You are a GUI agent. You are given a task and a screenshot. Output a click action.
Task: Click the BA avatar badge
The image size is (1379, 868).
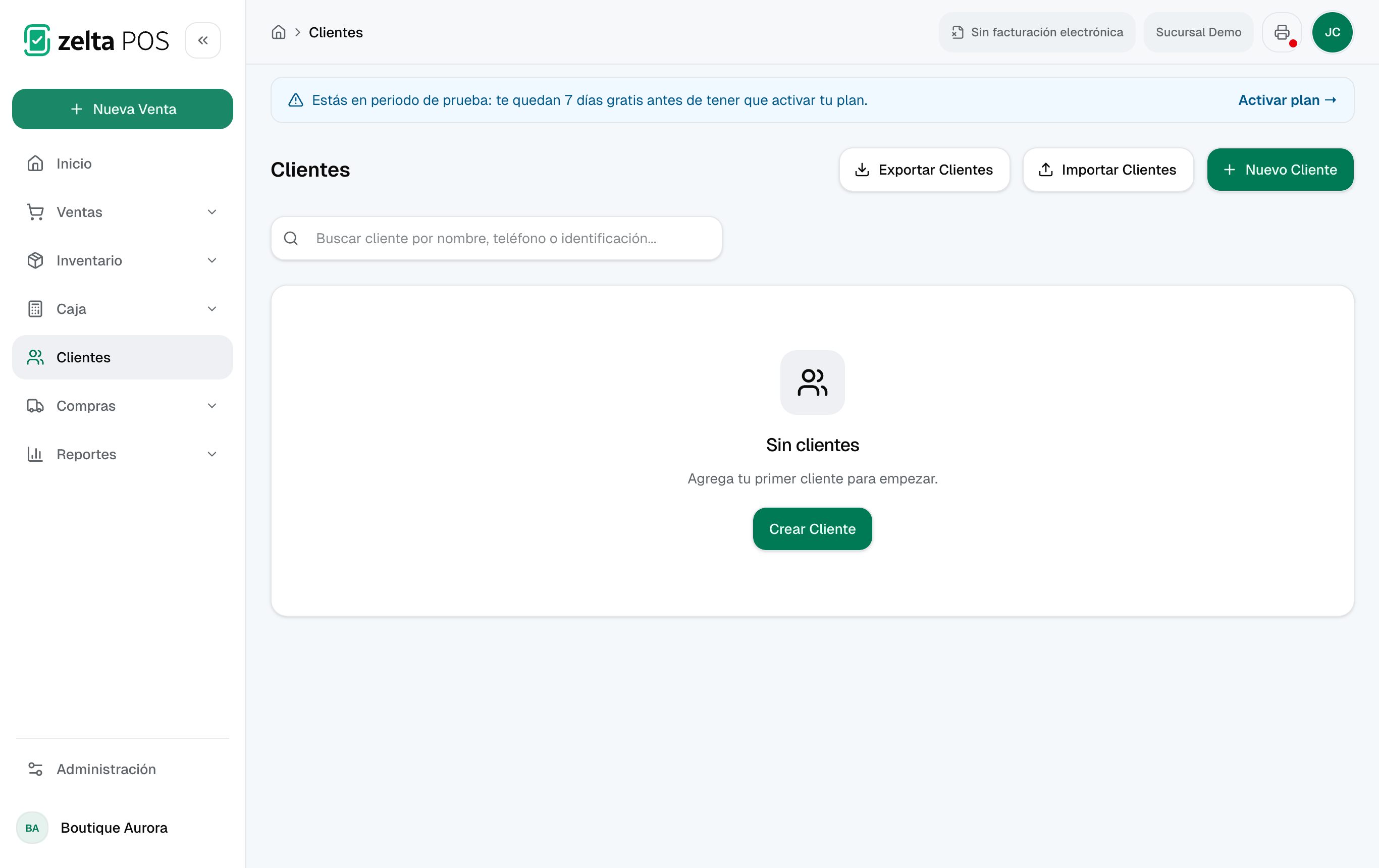pyautogui.click(x=32, y=828)
